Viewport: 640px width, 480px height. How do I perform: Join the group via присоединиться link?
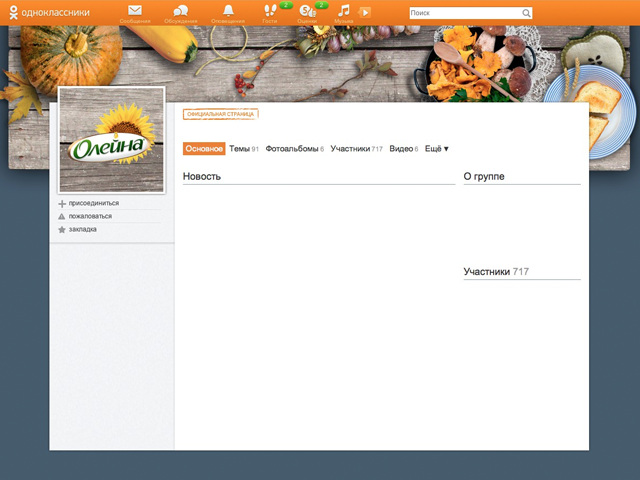94,203
